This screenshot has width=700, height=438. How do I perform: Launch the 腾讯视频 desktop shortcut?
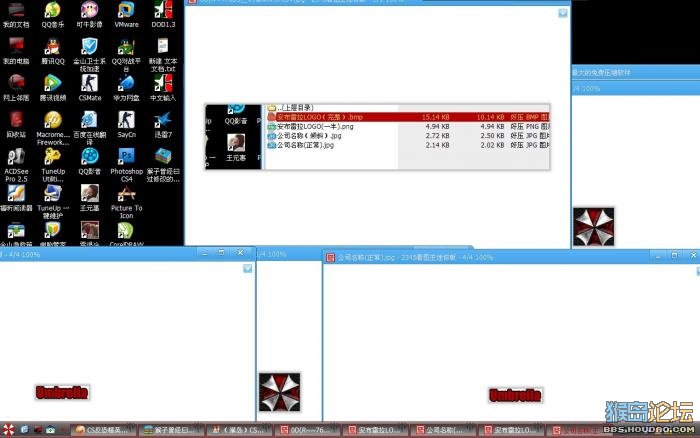click(x=53, y=88)
